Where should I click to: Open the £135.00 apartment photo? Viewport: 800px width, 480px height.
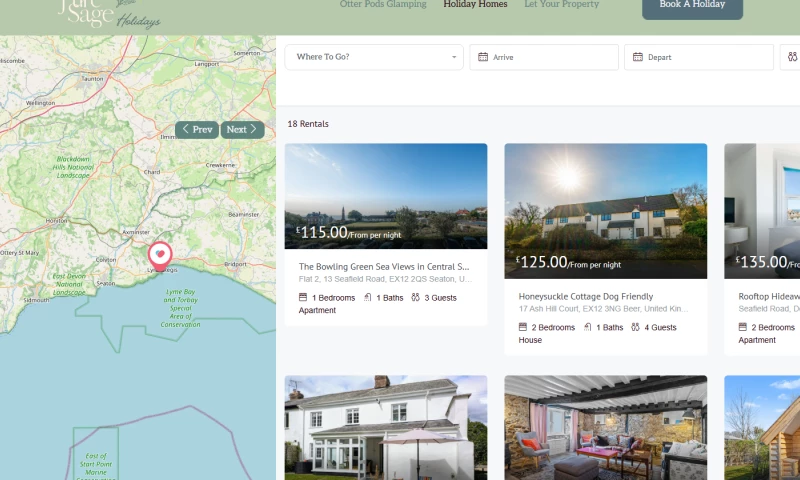762,211
